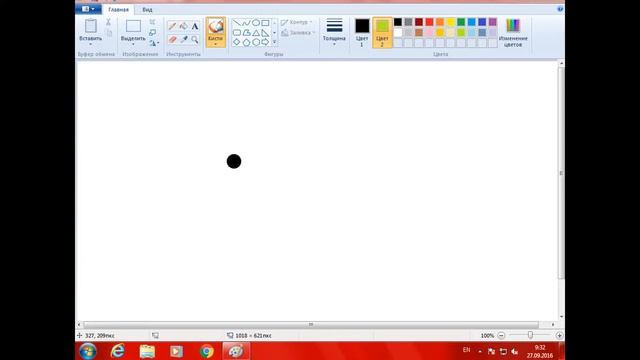Click the Copy icon below scissors

tap(109, 33)
